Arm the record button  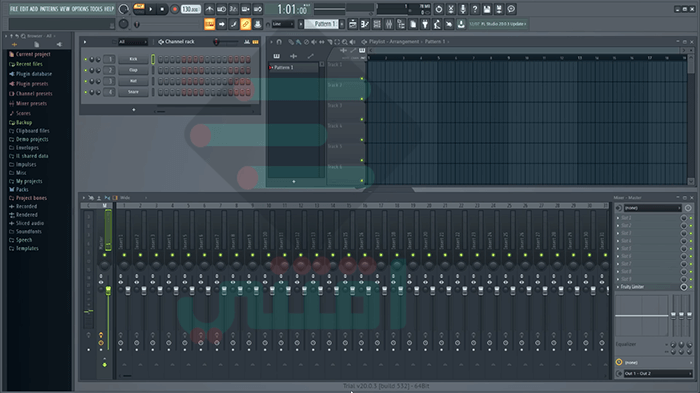175,9
